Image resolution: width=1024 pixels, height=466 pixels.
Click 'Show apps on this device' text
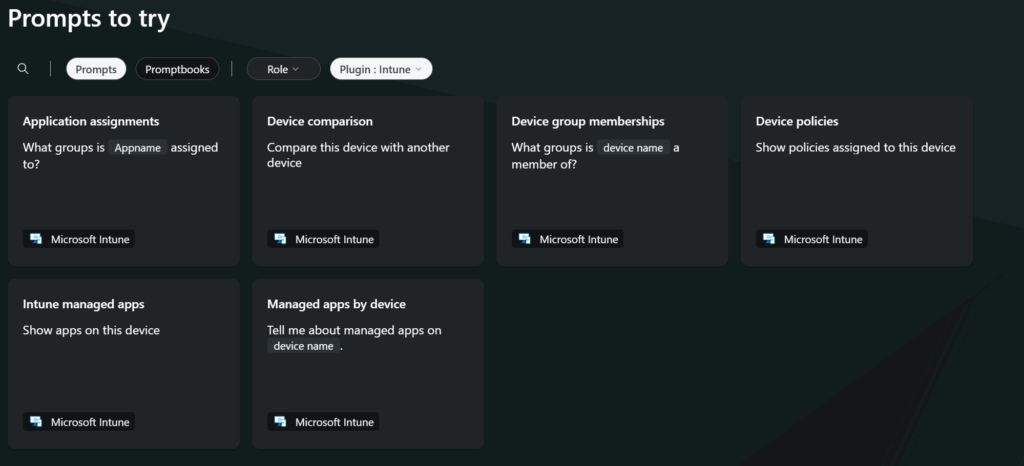(91, 330)
